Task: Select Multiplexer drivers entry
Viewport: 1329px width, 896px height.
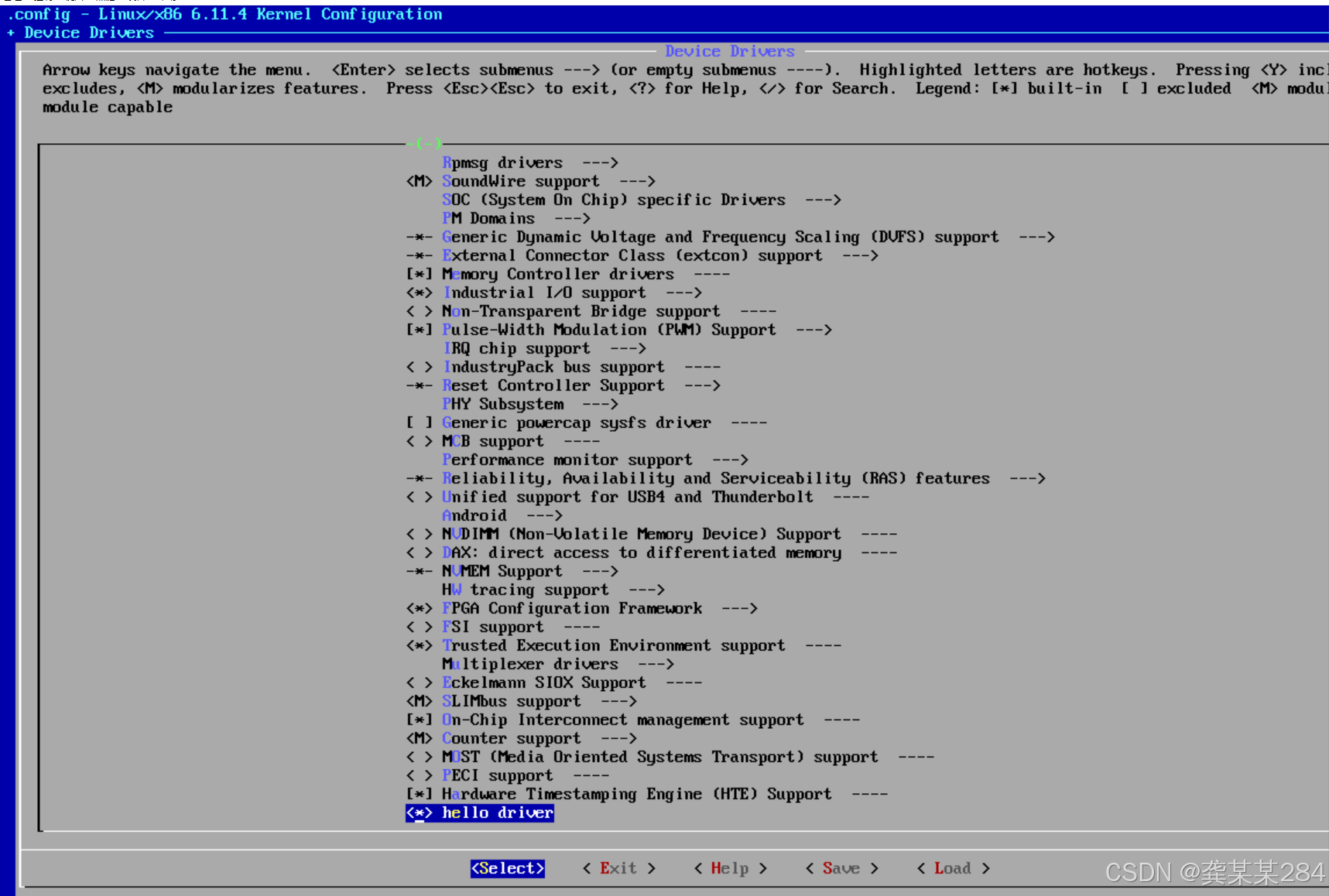Action: pyautogui.click(x=530, y=664)
